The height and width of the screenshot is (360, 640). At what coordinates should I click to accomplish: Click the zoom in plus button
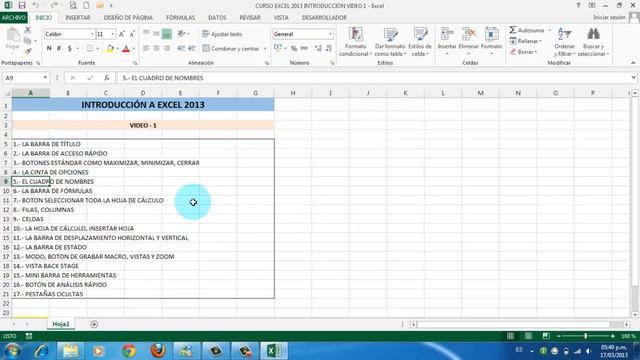613,336
